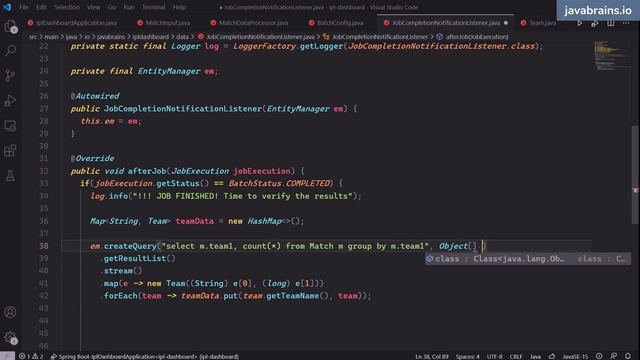The width and height of the screenshot is (640, 360).
Task: Switch to the MatchInput.java tab
Action: click(164, 23)
